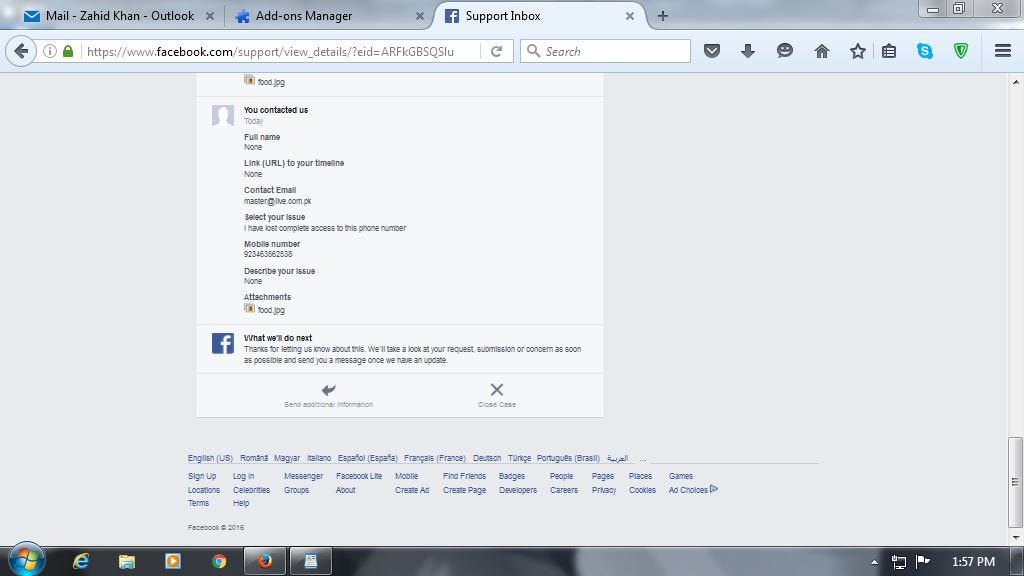Open the Badges footer link

pyautogui.click(x=512, y=476)
